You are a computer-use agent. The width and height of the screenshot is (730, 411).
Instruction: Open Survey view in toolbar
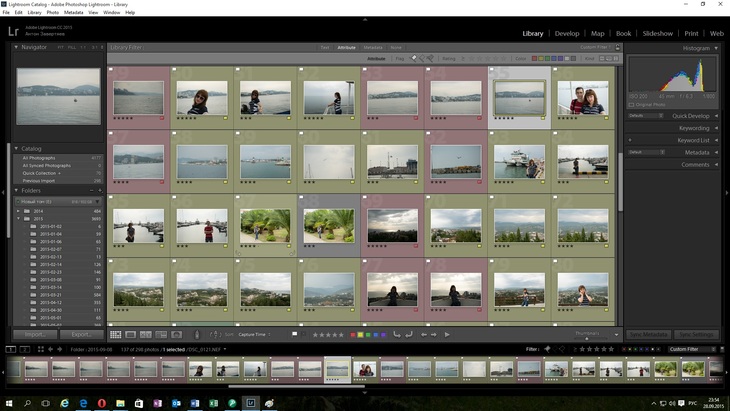(x=161, y=335)
